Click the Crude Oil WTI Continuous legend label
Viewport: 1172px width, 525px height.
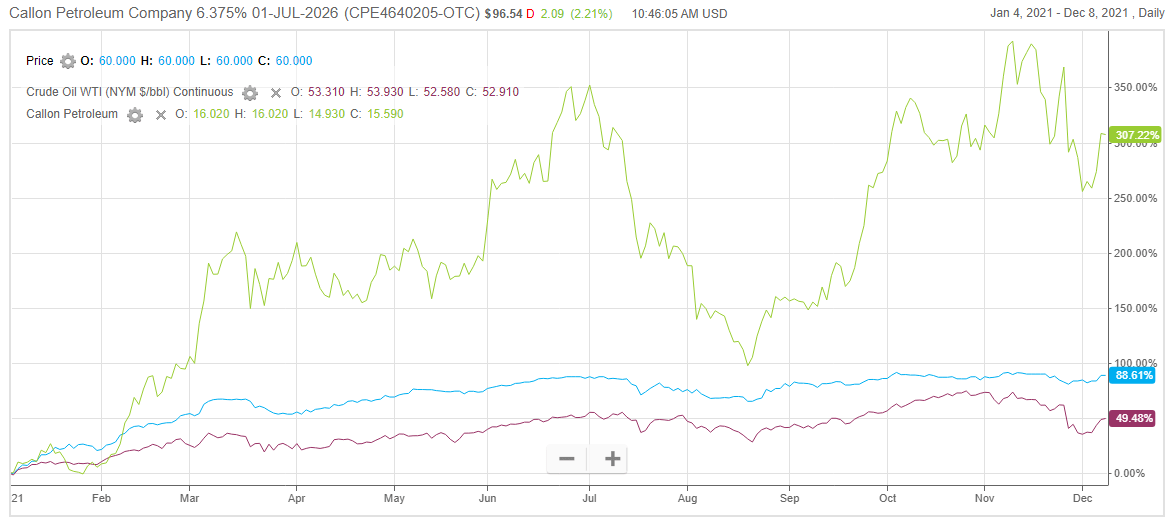tap(130, 92)
